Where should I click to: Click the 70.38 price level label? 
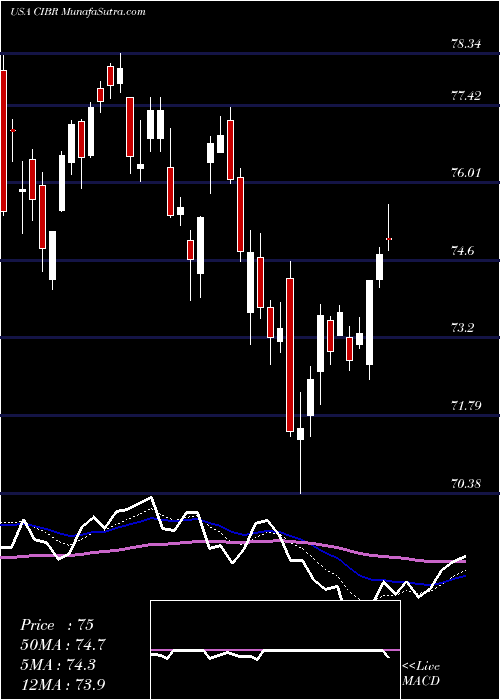tap(466, 483)
